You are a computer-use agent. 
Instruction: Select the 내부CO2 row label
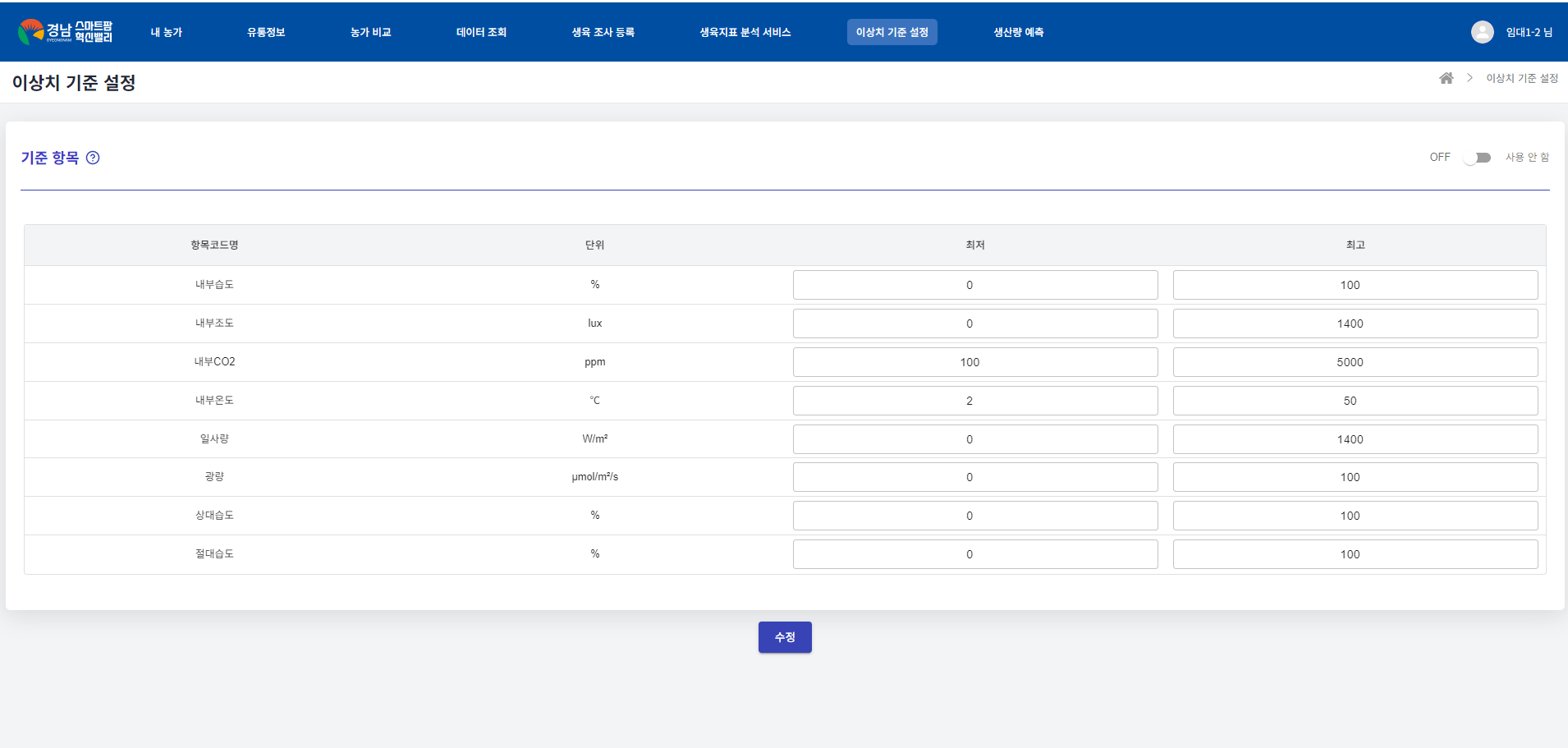(214, 361)
